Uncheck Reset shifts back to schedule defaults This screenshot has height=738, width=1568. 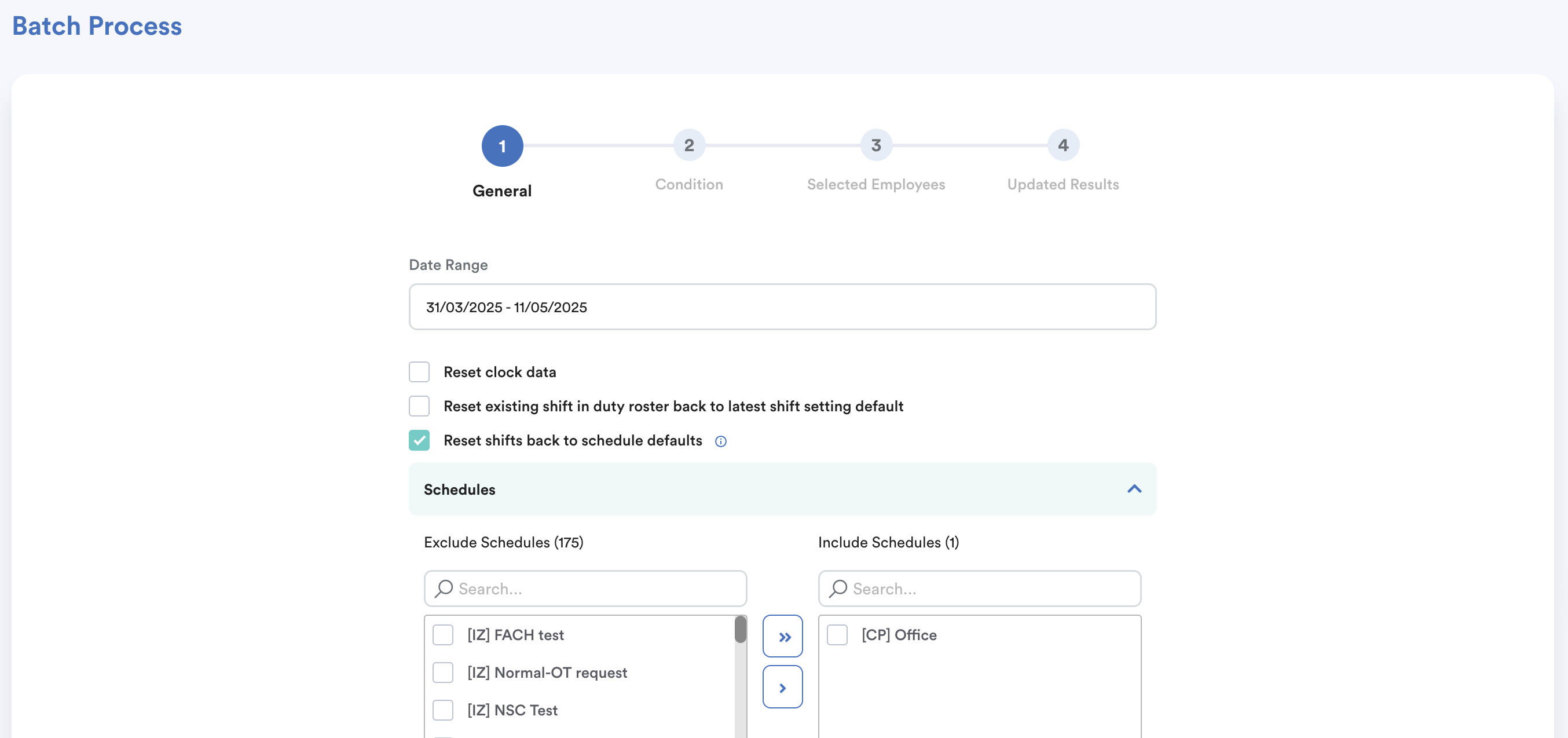coord(419,440)
